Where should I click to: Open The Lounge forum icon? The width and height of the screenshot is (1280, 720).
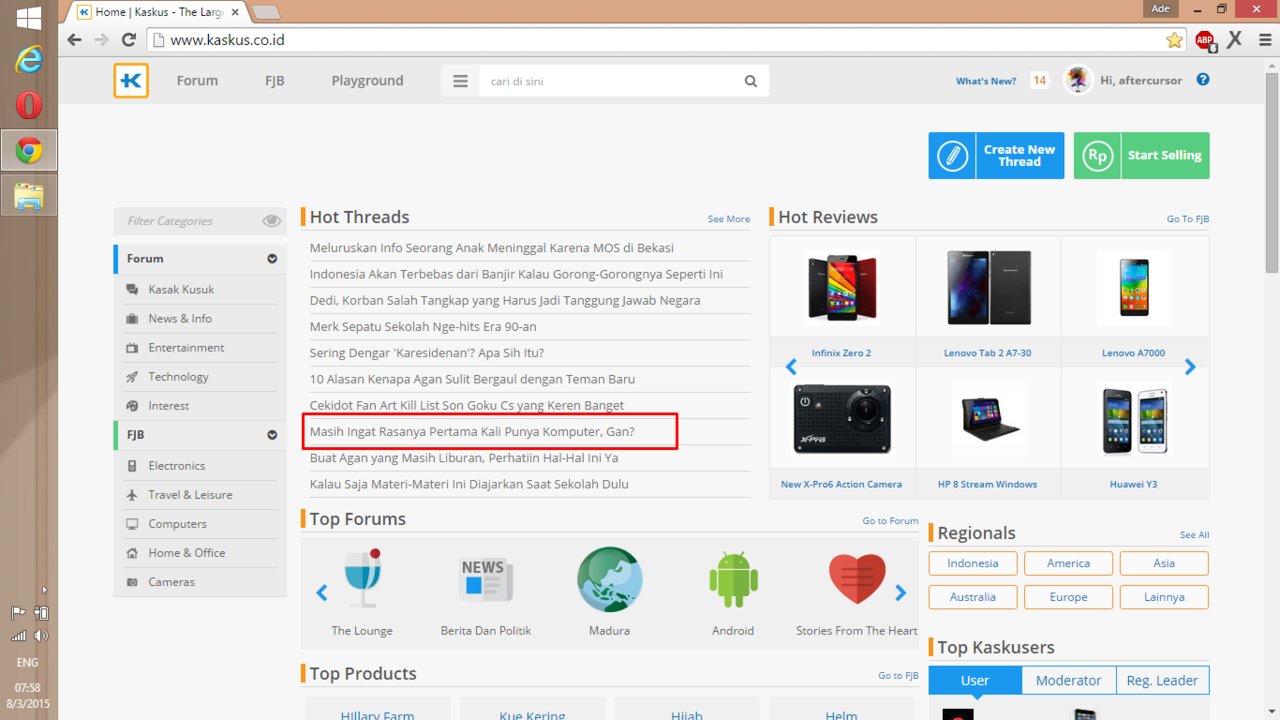(x=362, y=579)
